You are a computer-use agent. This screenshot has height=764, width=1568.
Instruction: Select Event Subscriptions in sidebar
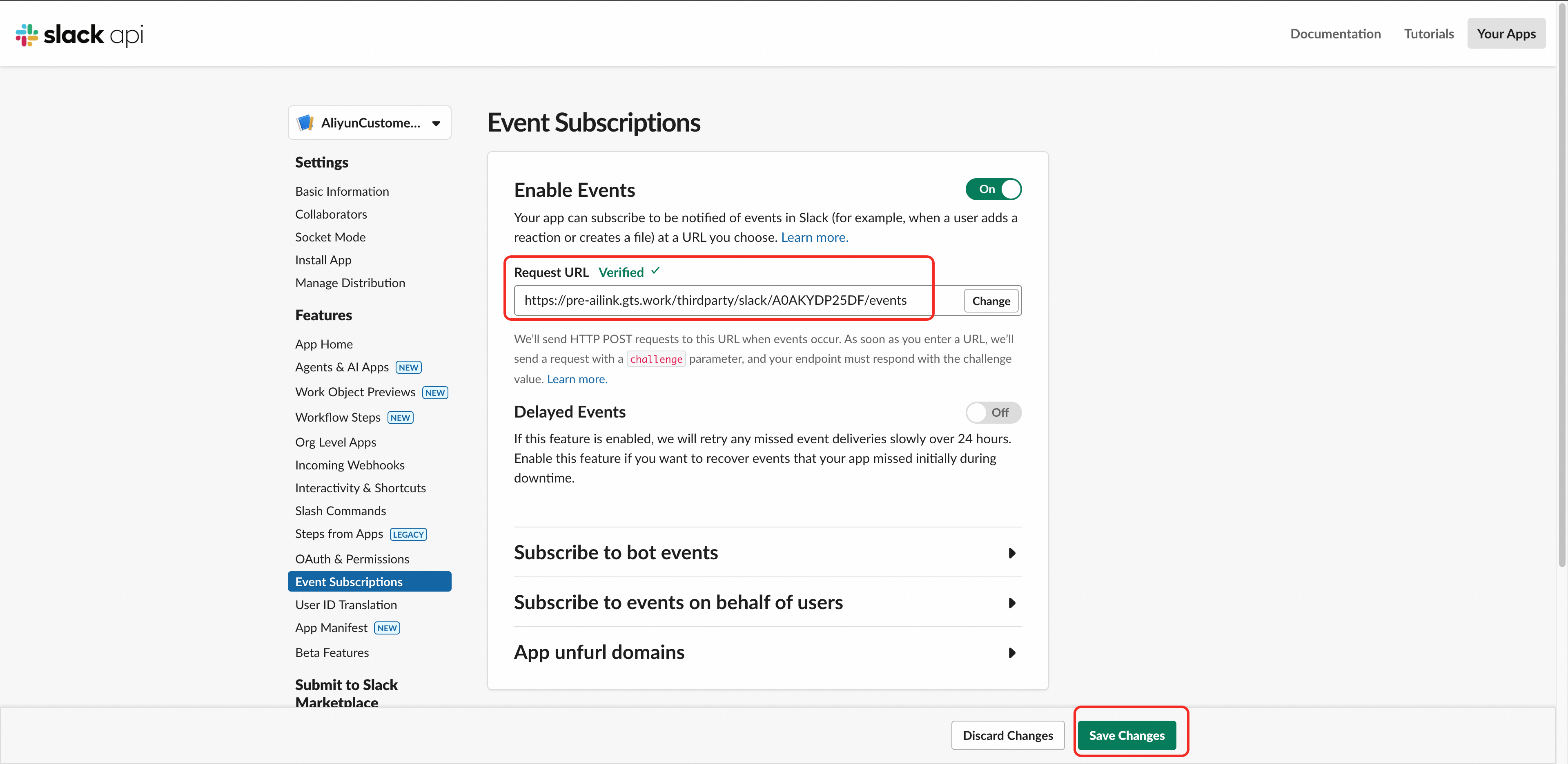tap(370, 582)
